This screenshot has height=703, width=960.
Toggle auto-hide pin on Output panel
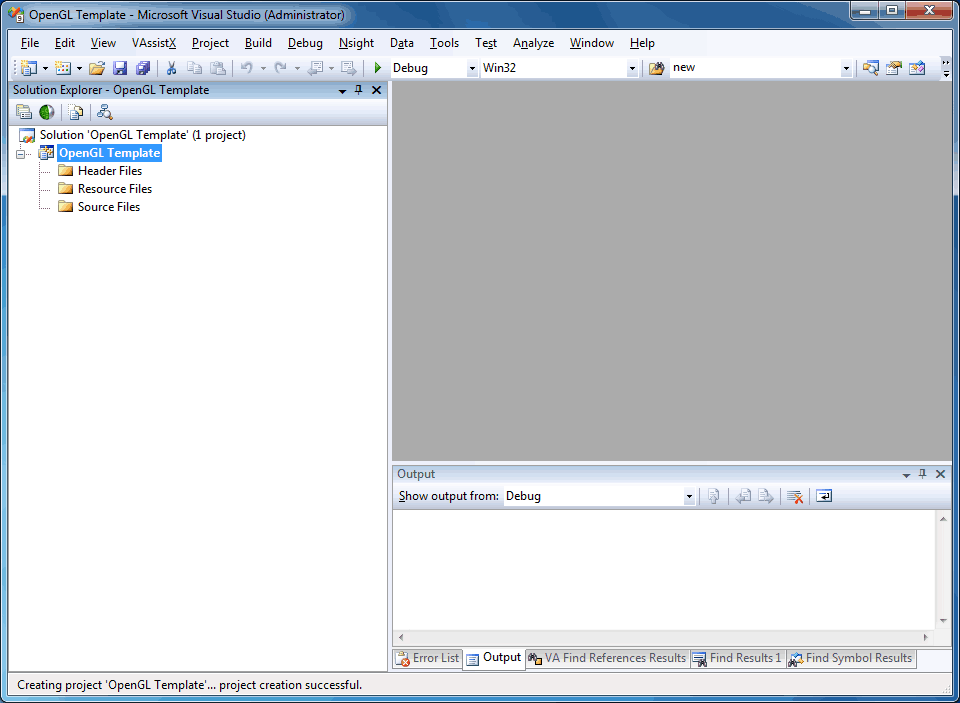923,474
